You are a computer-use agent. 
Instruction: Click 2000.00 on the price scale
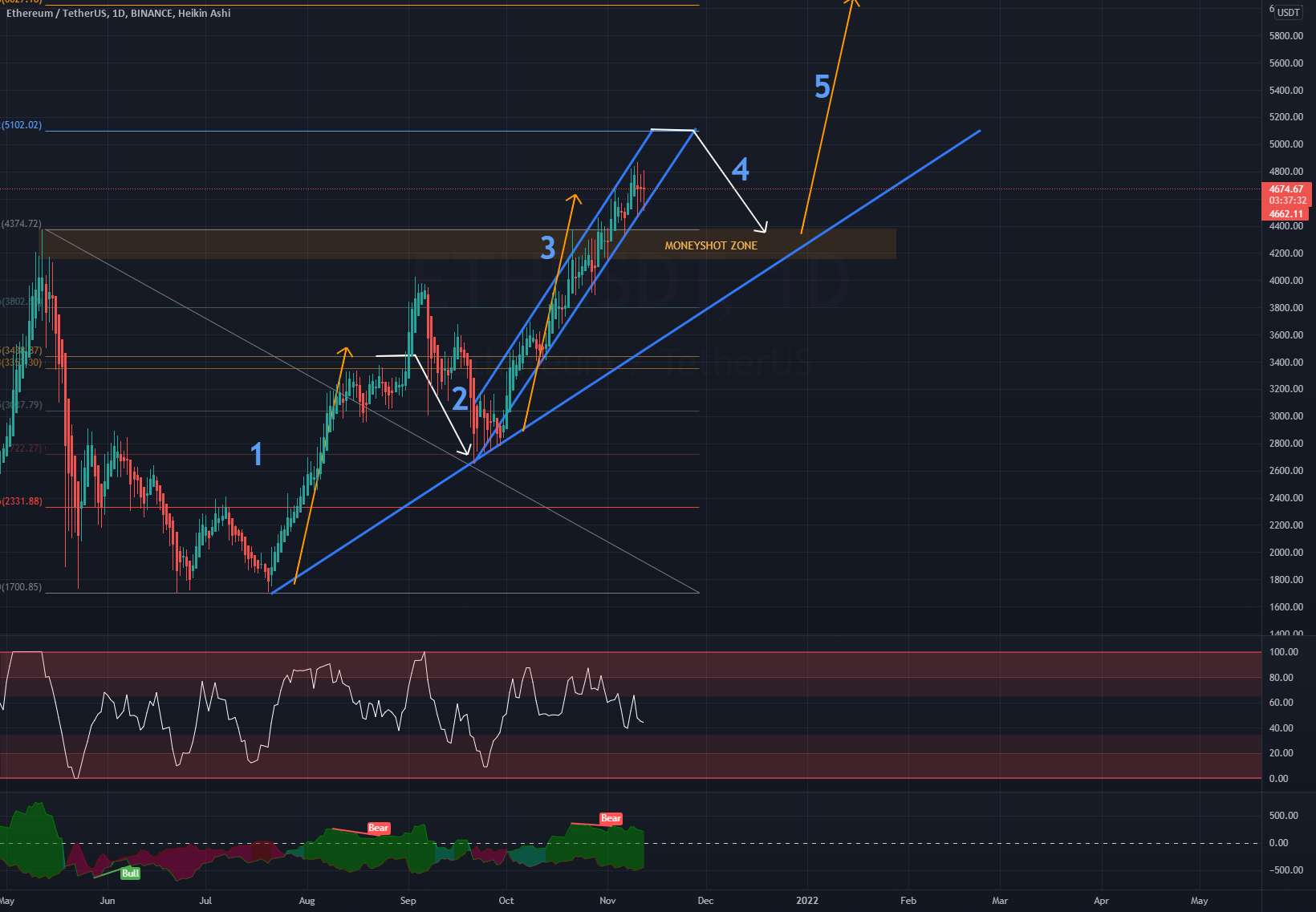pyautogui.click(x=1286, y=553)
